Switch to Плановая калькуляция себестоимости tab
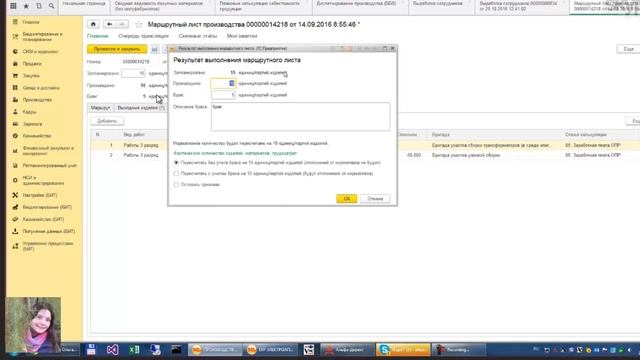The image size is (640, 360). pyautogui.click(x=264, y=6)
